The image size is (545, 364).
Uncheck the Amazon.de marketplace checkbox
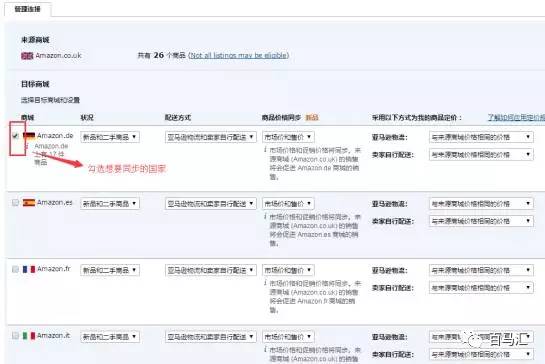pyautogui.click(x=15, y=136)
